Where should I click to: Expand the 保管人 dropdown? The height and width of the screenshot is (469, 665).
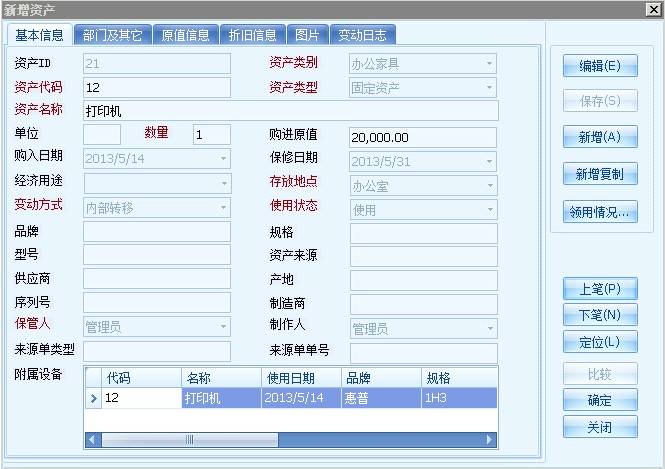224,326
